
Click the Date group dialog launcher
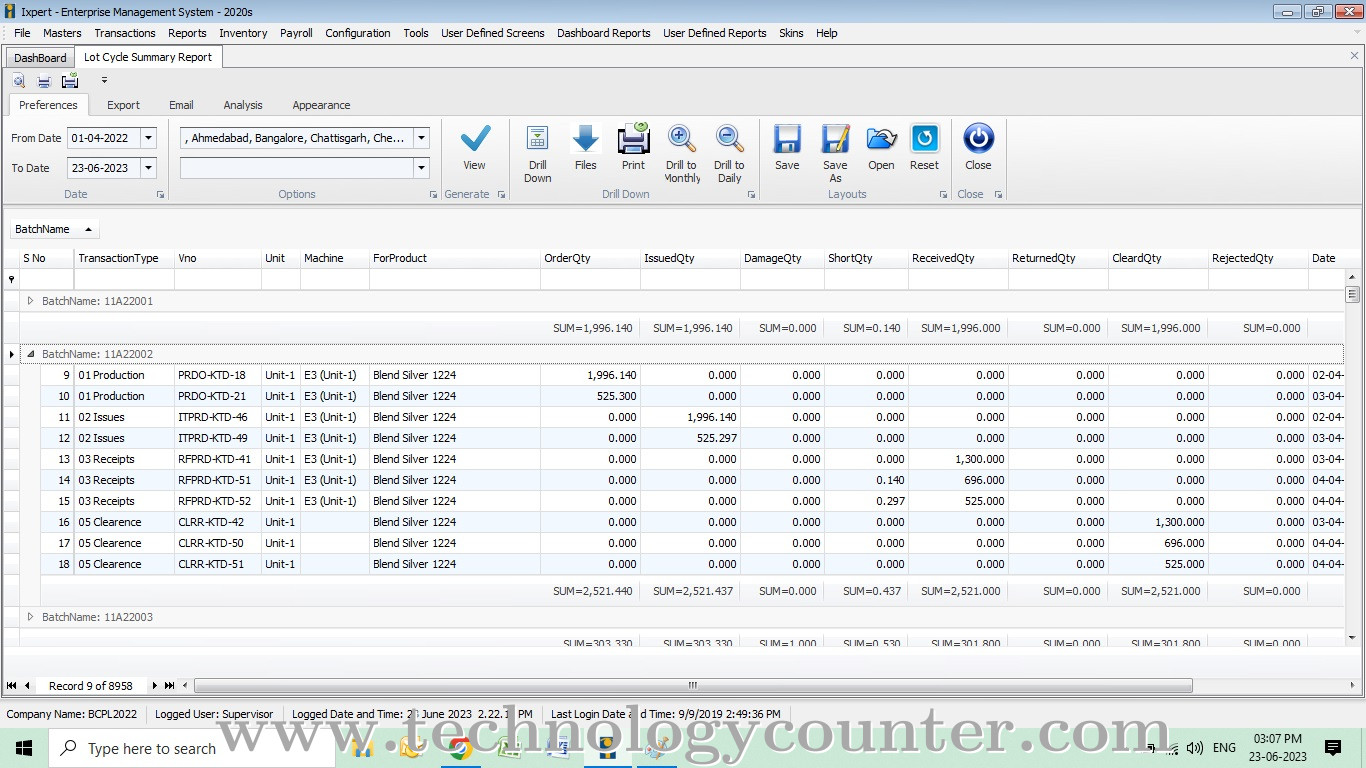point(160,195)
